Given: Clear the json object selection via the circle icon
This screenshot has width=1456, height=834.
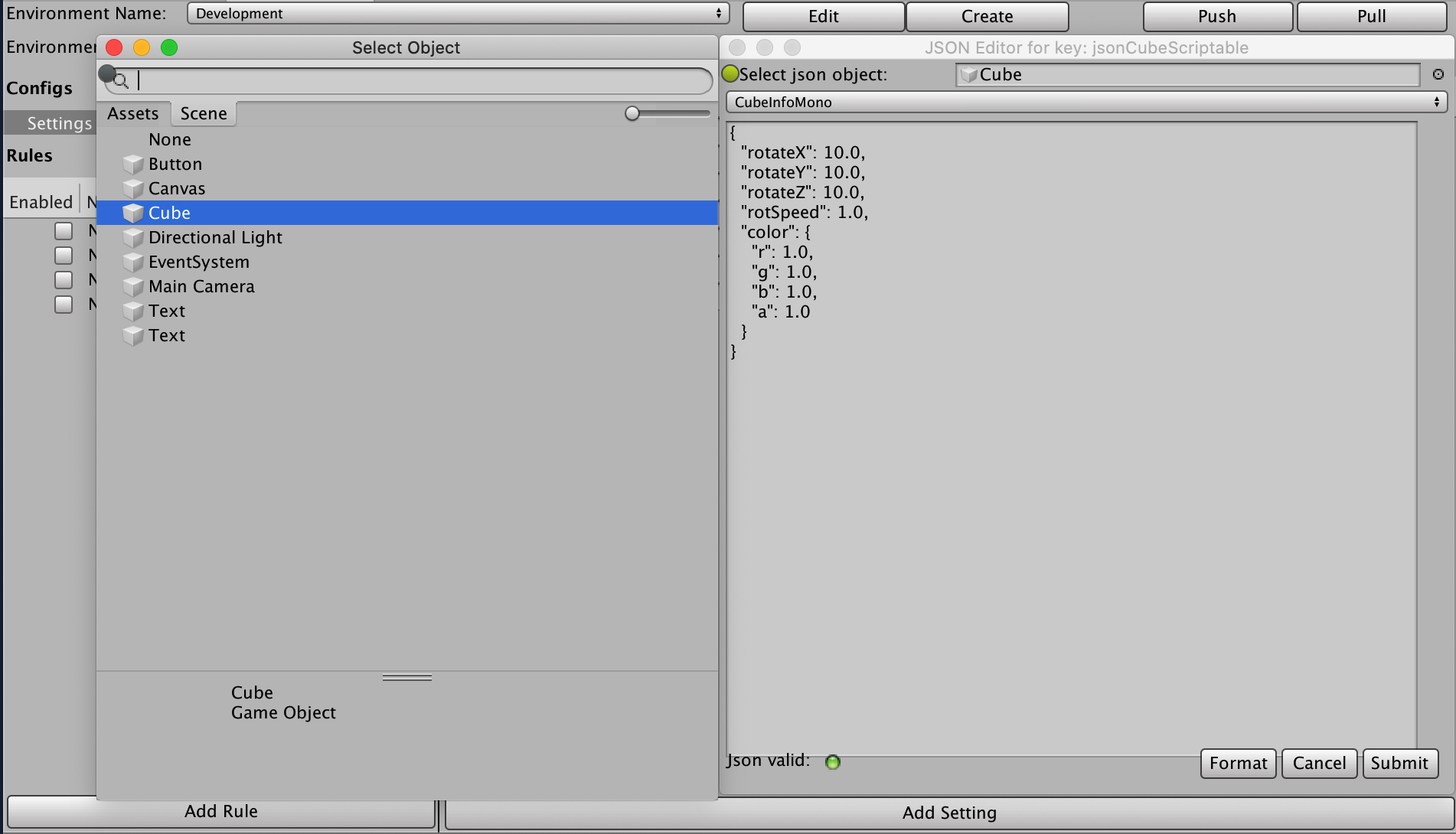Looking at the screenshot, I should [1438, 74].
